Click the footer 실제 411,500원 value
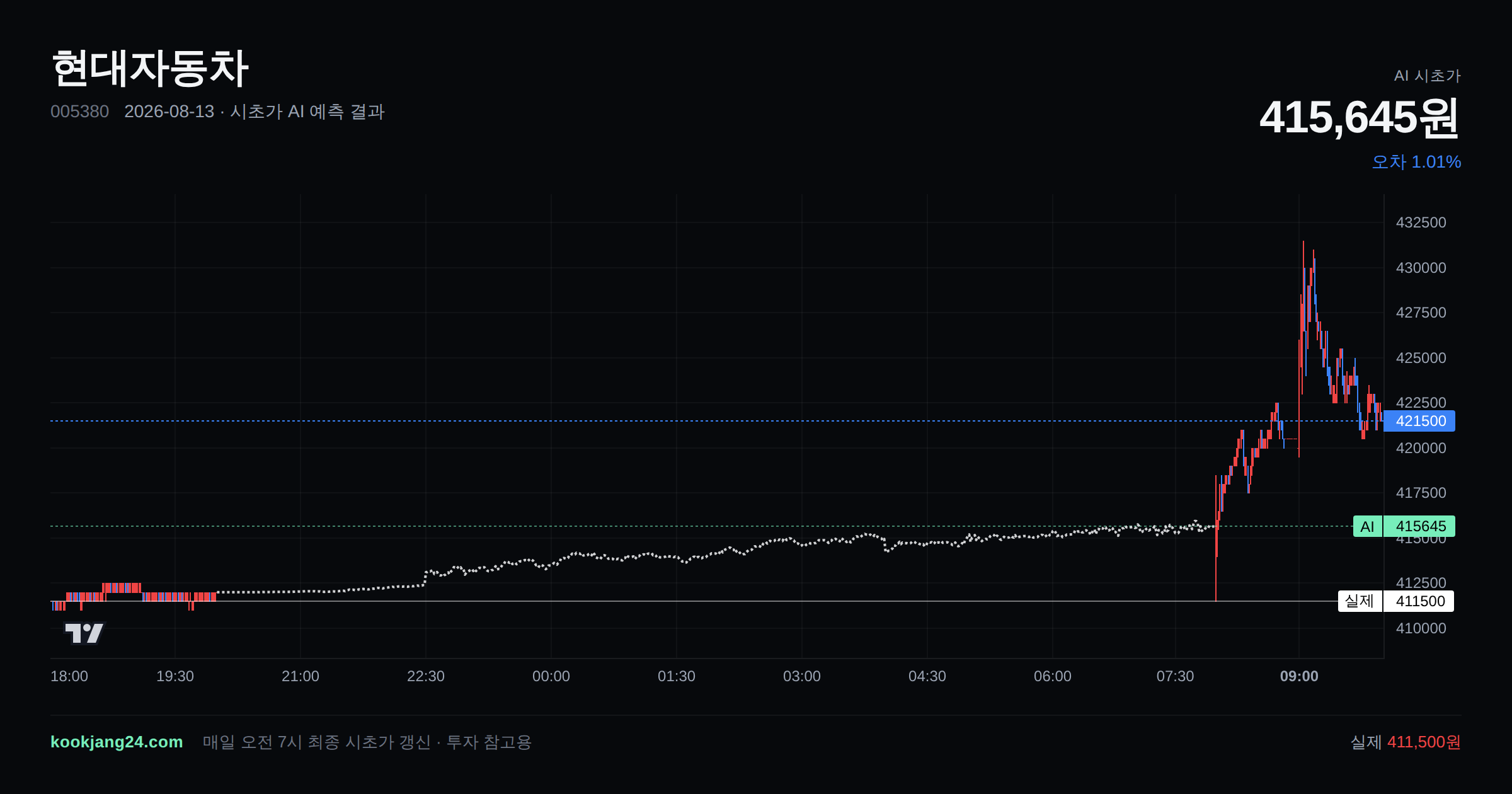Screen dimensions: 1512x794 (1406, 742)
